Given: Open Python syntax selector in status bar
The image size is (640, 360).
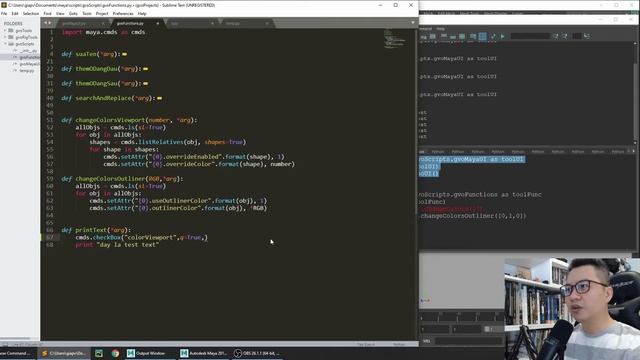Looking at the screenshot, I should click(x=399, y=344).
